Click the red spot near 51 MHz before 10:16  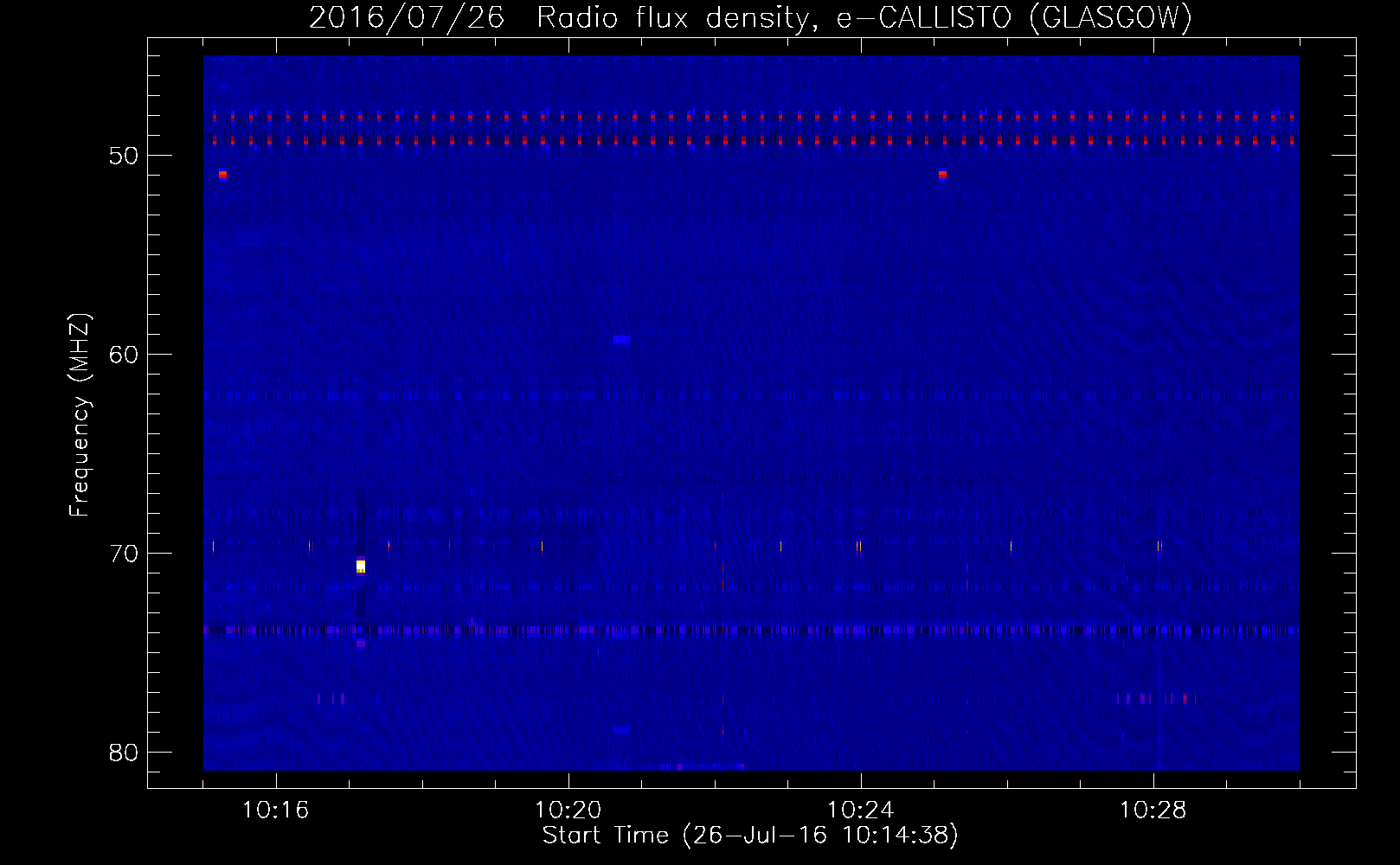pyautogui.click(x=222, y=175)
